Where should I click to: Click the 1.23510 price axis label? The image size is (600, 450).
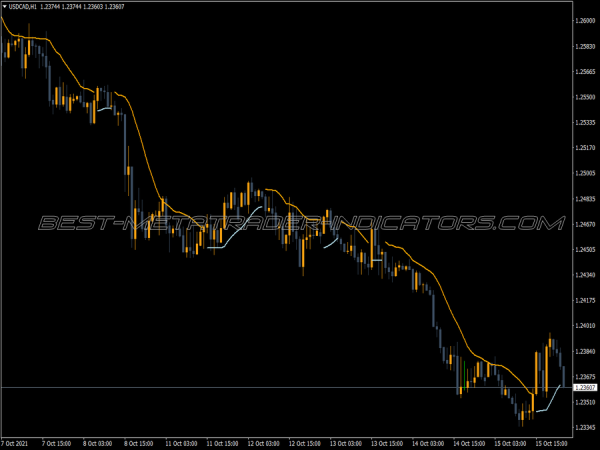tap(585, 402)
